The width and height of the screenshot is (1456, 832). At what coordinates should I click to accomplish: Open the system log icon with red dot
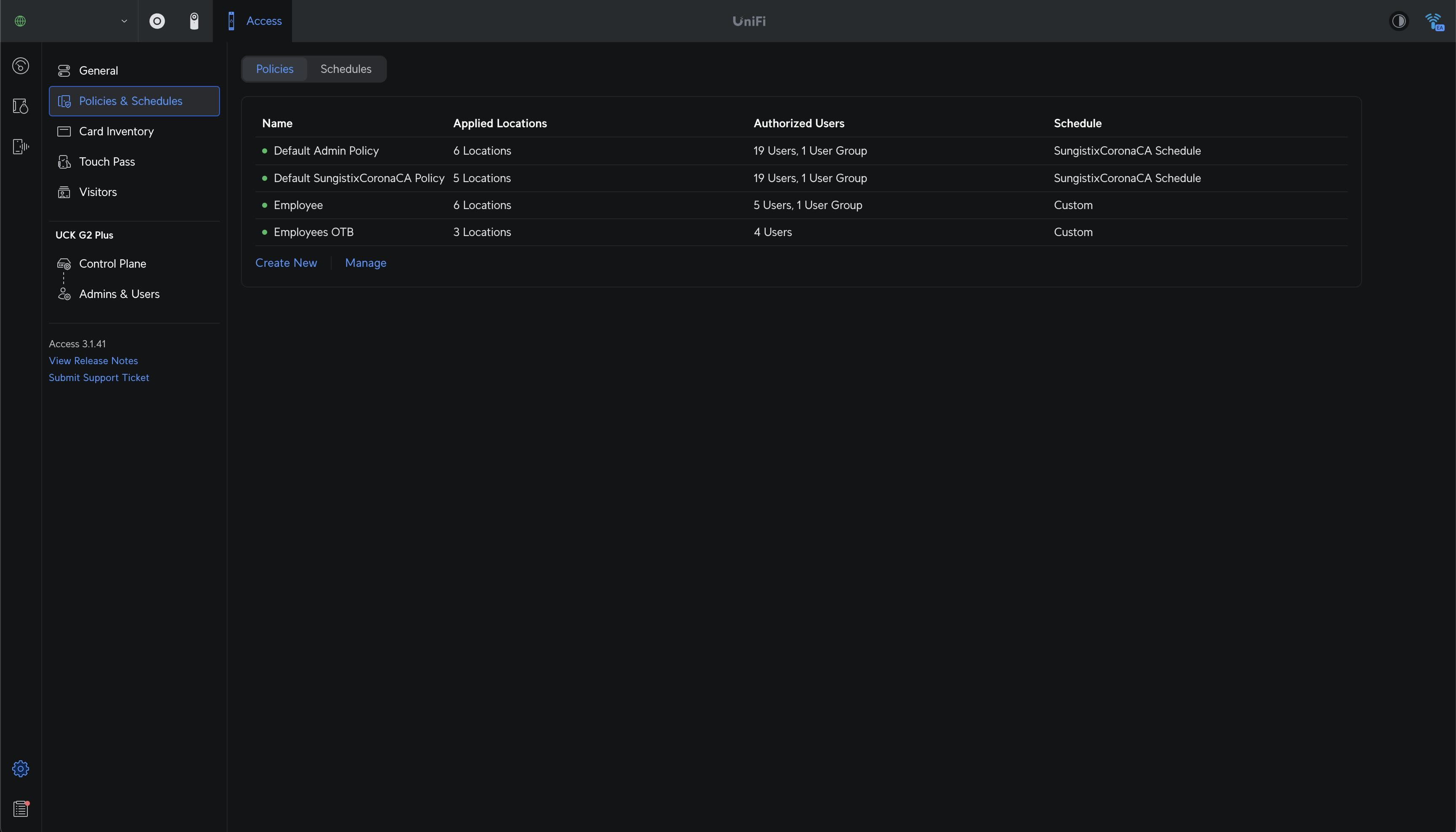pos(21,808)
